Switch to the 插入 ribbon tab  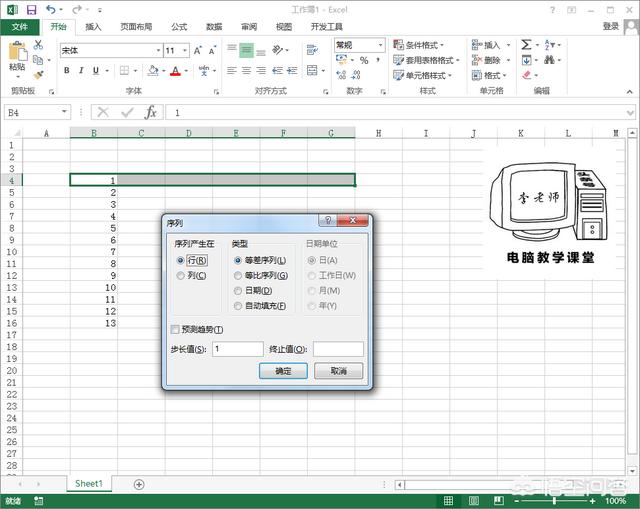pos(93,27)
